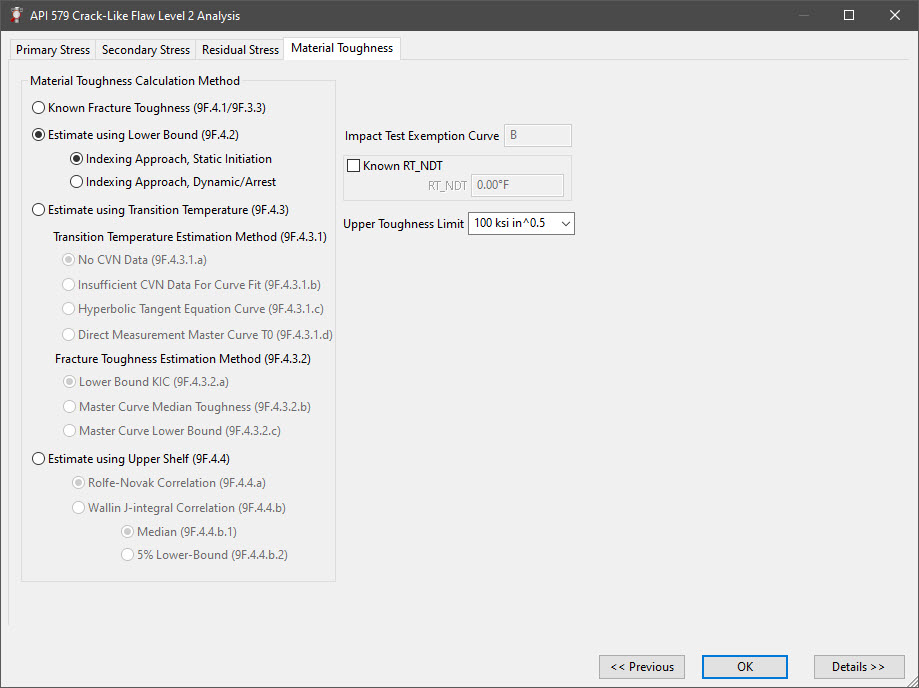Go to the Residual Stress tab
Image resolution: width=919 pixels, height=688 pixels.
pos(240,50)
